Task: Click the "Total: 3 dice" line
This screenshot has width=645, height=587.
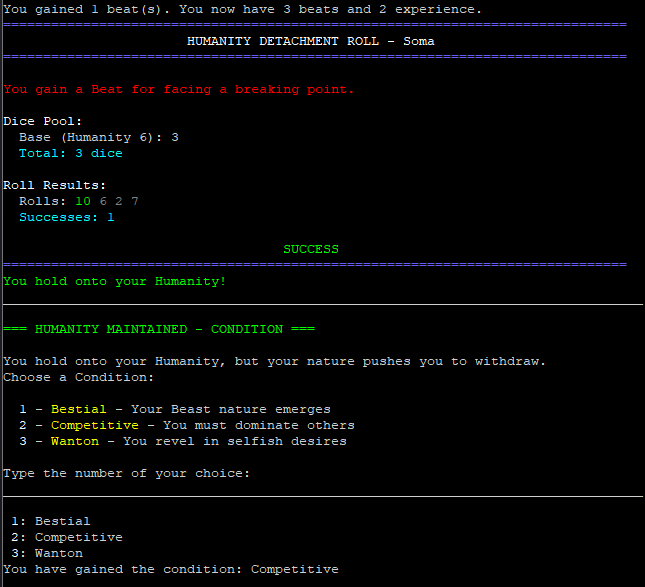Action: pos(71,153)
